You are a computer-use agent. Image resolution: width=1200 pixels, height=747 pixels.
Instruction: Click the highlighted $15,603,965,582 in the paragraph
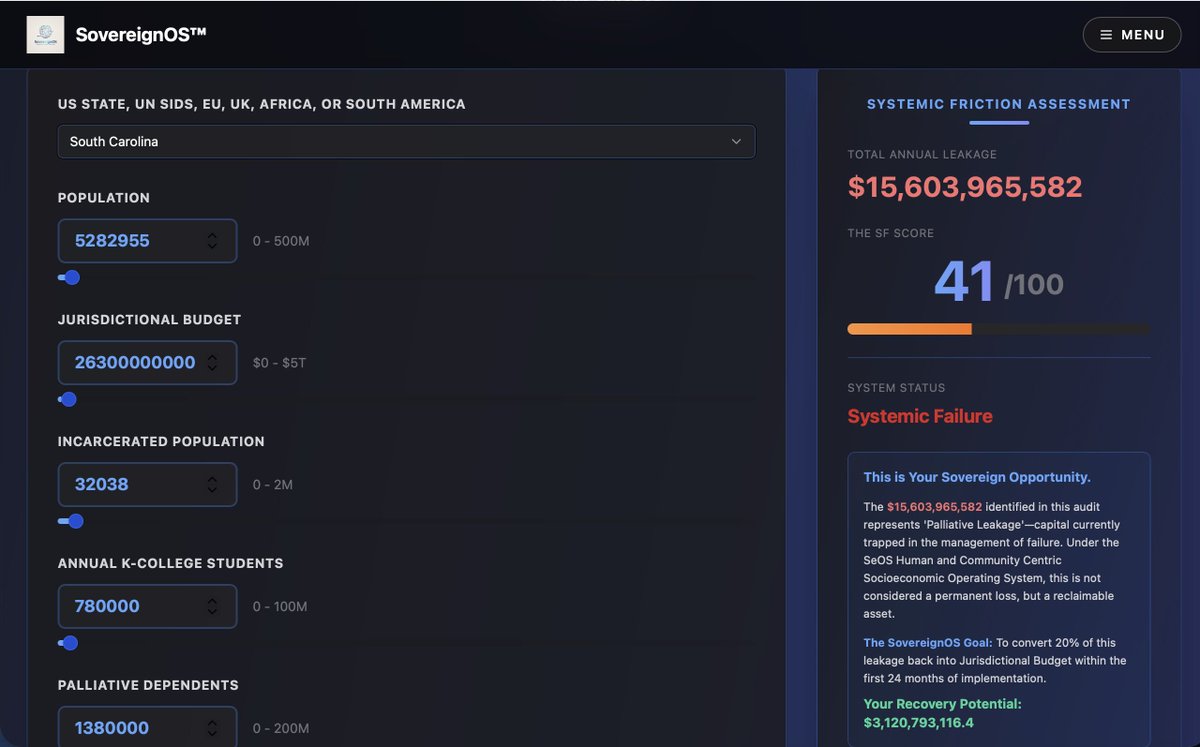[934, 507]
